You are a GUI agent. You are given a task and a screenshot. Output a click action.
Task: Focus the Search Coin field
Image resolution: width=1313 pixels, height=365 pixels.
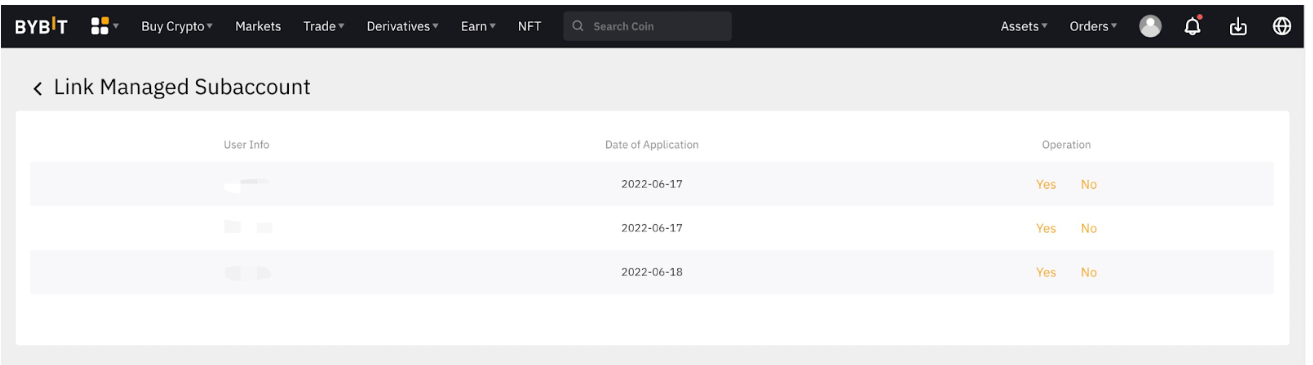pyautogui.click(x=648, y=27)
